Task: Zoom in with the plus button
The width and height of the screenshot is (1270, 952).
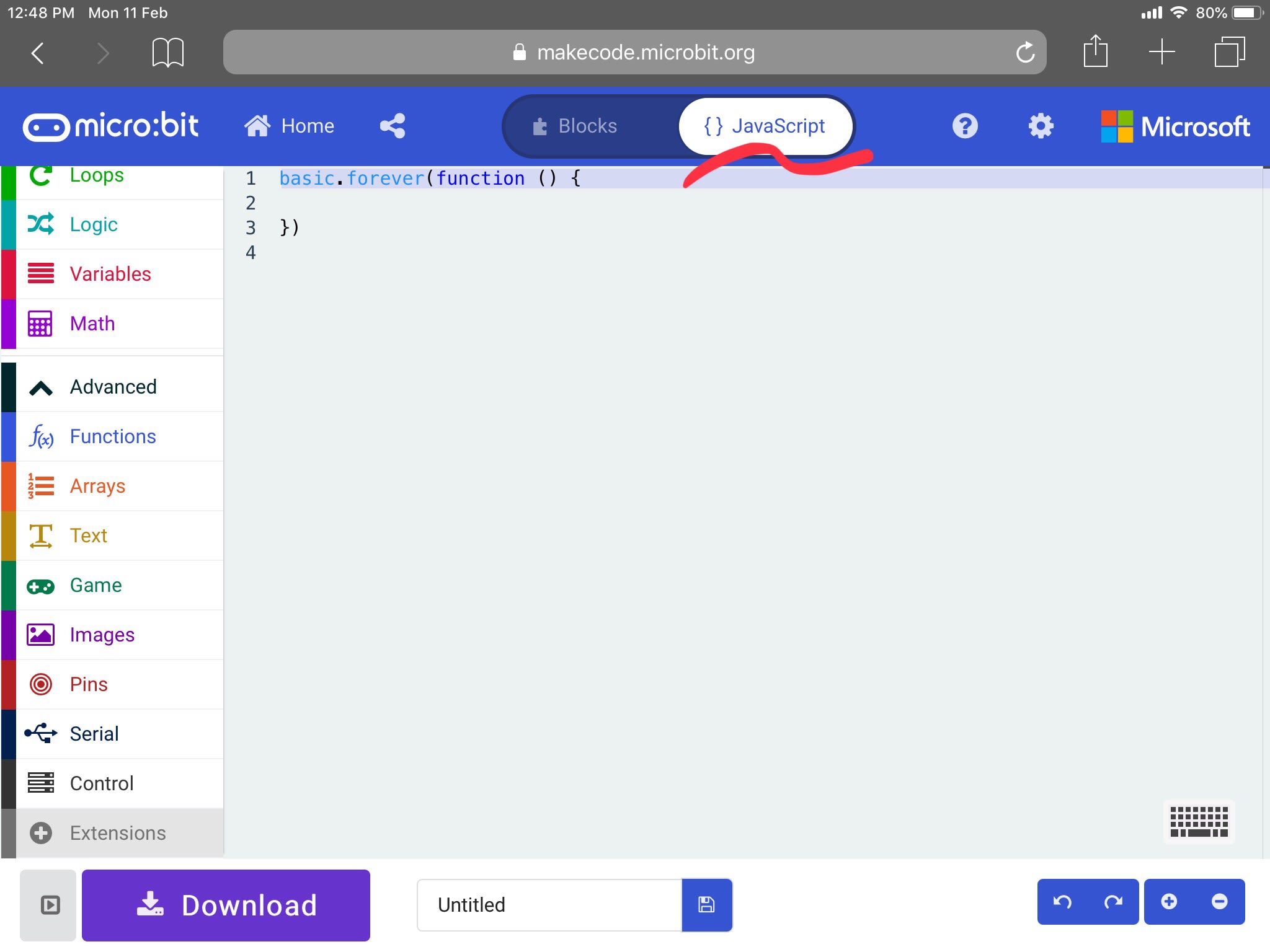Action: click(1169, 902)
